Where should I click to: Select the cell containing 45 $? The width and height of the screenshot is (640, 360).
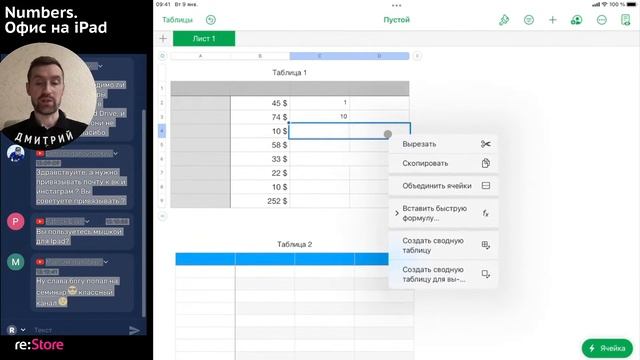click(260, 103)
